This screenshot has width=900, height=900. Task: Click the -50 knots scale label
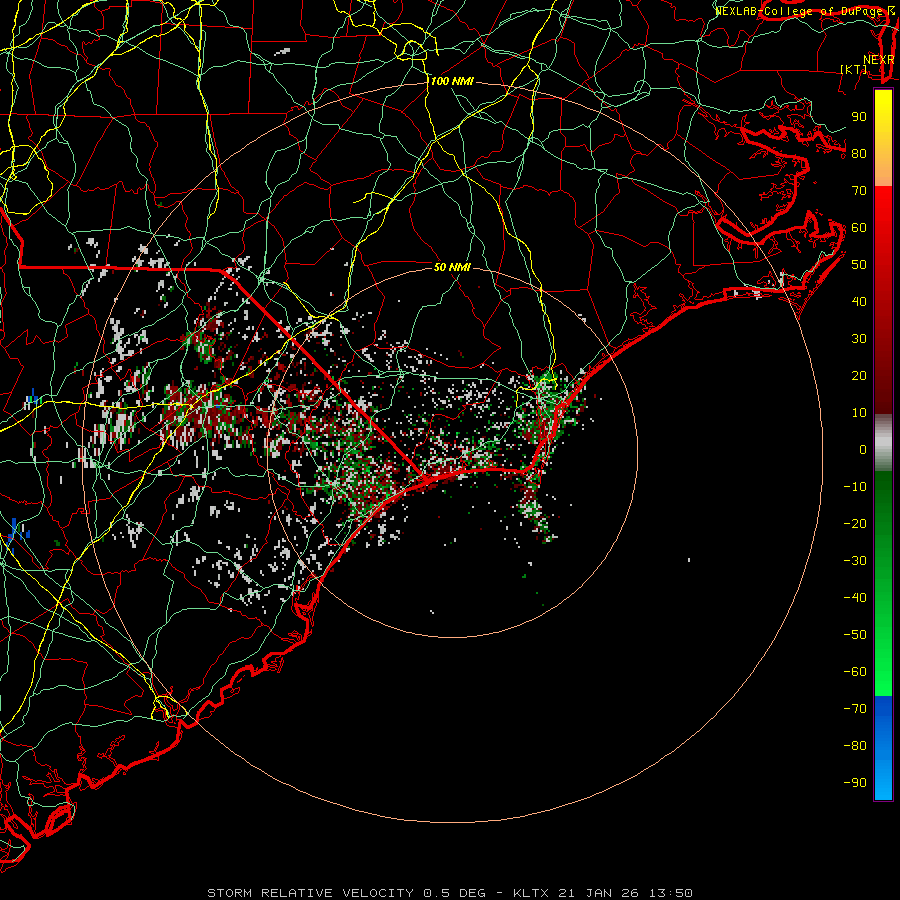coord(855,635)
